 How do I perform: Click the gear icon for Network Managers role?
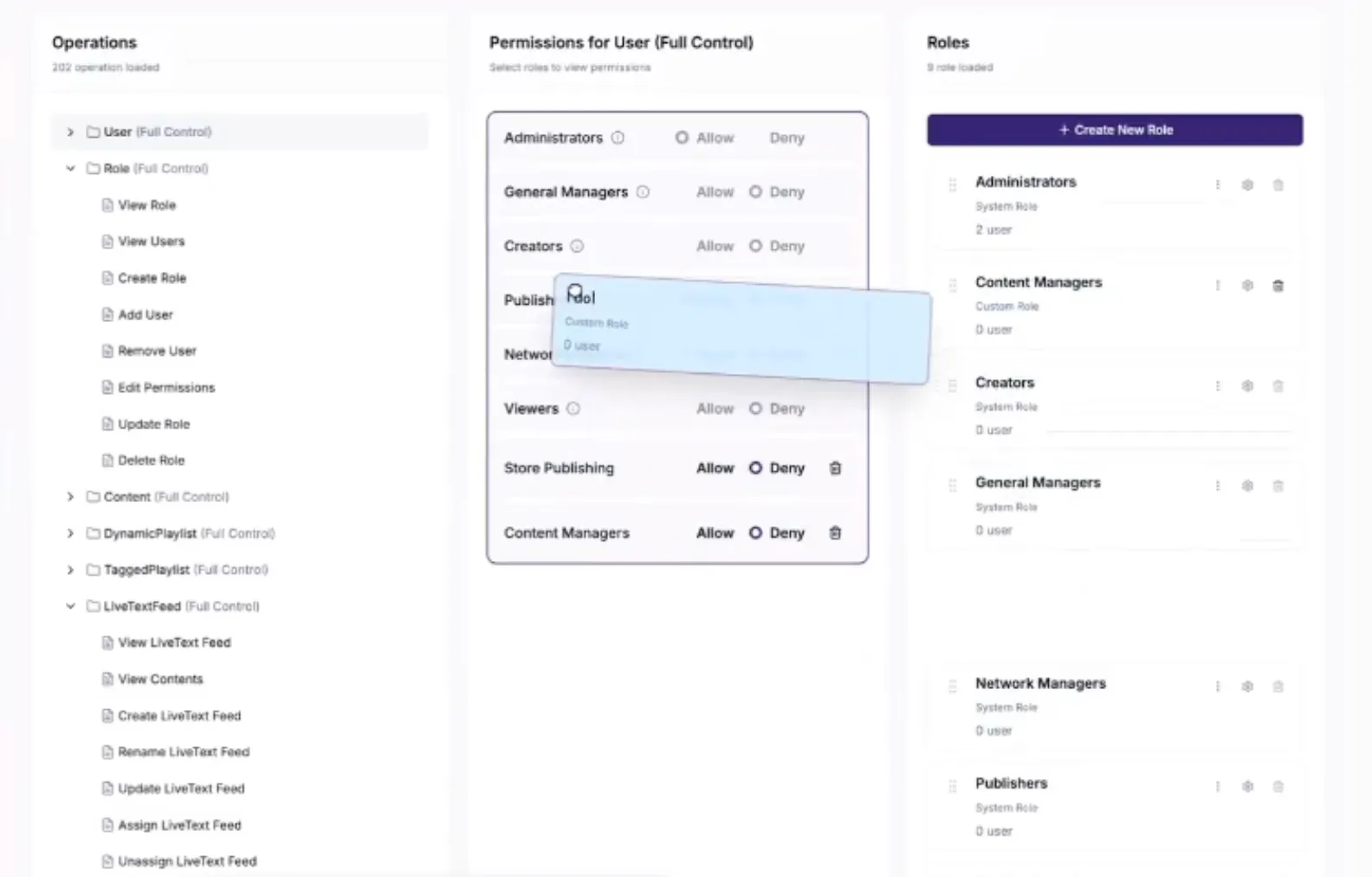click(1247, 687)
